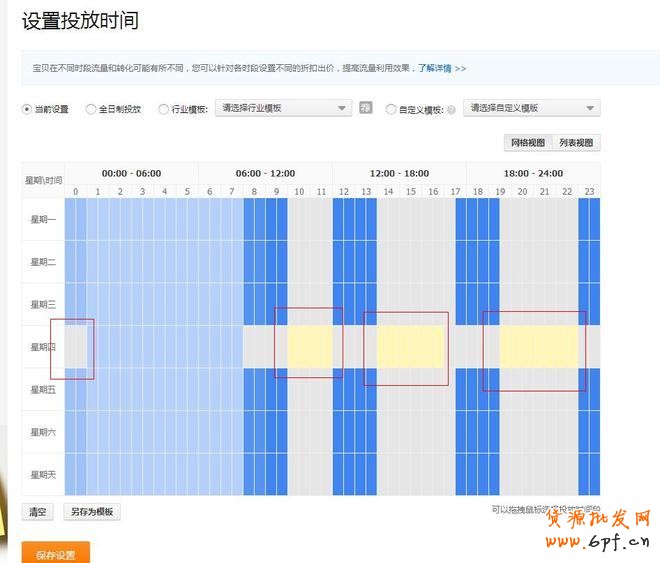Viewport: 660px width, 563px height.
Task: Select the 当前设置 radio button
Action: (27, 109)
